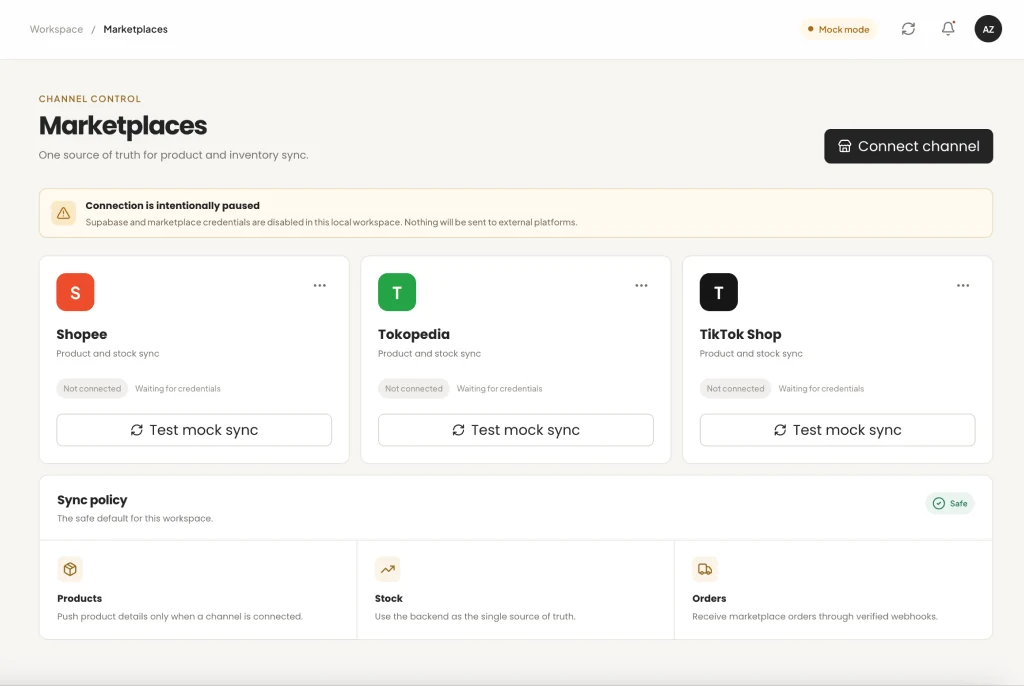The image size is (1024, 686).
Task: Run Test mock sync for Tokopedia
Action: [516, 430]
